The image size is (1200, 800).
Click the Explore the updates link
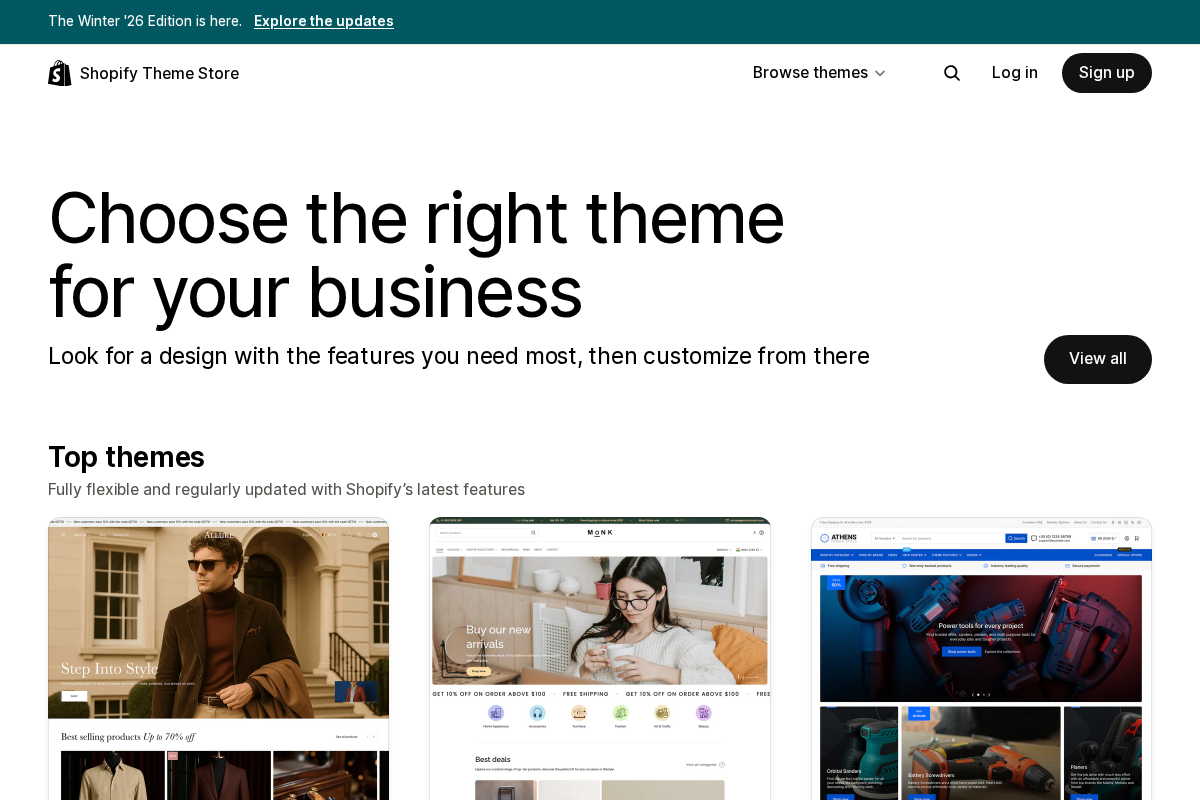point(324,21)
